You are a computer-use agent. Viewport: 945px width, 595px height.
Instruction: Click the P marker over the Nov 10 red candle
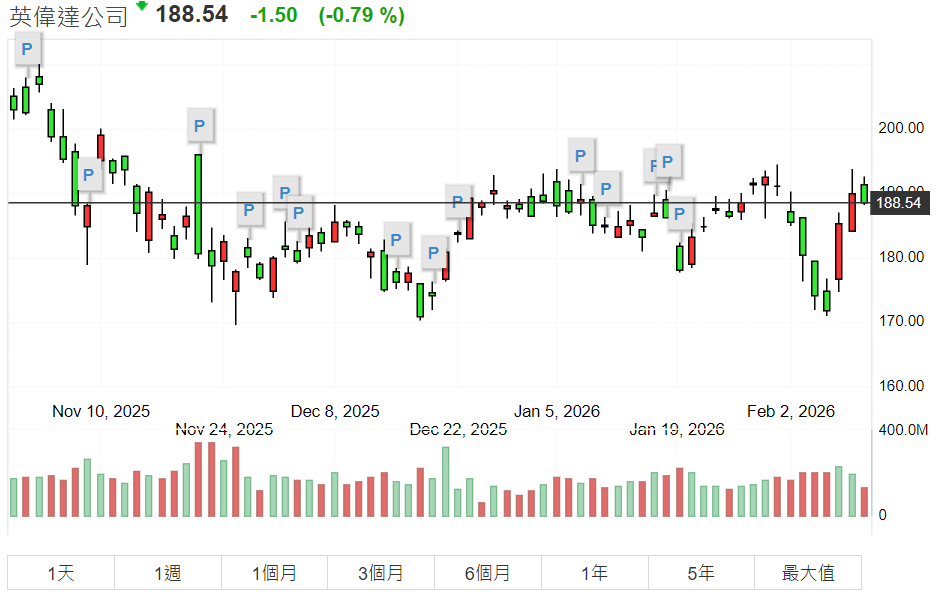click(x=88, y=176)
